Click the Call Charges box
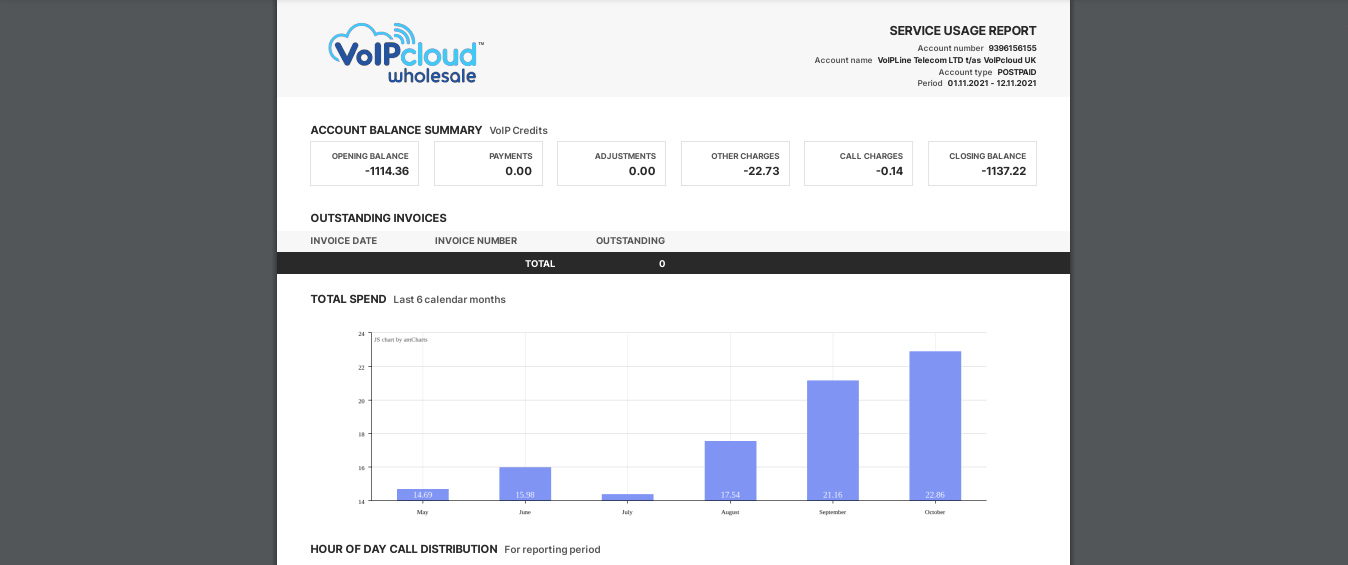1348x565 pixels. [858, 163]
